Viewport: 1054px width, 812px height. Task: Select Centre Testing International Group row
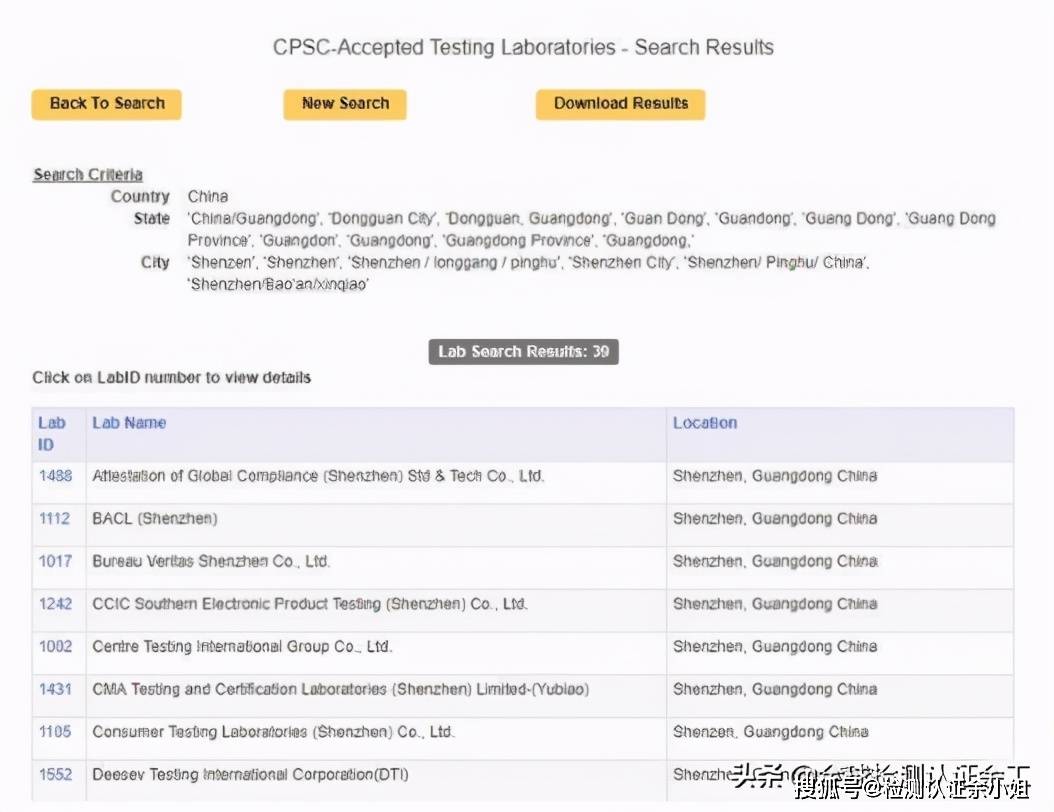pyautogui.click(x=241, y=647)
